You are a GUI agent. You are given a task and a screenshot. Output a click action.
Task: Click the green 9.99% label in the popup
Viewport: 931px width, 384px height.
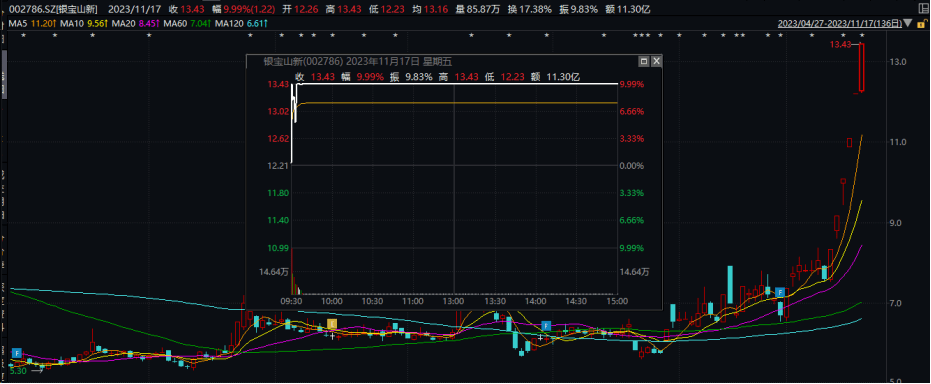[x=632, y=248]
